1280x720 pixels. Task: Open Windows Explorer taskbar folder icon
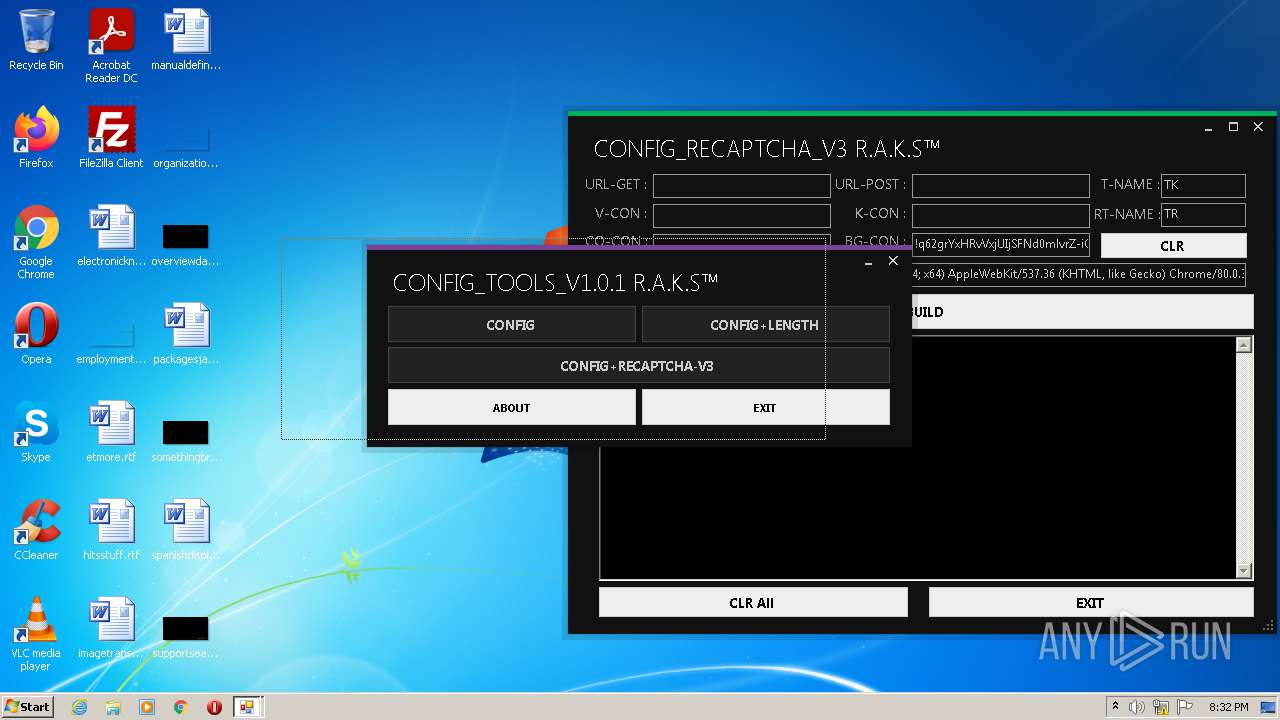113,707
